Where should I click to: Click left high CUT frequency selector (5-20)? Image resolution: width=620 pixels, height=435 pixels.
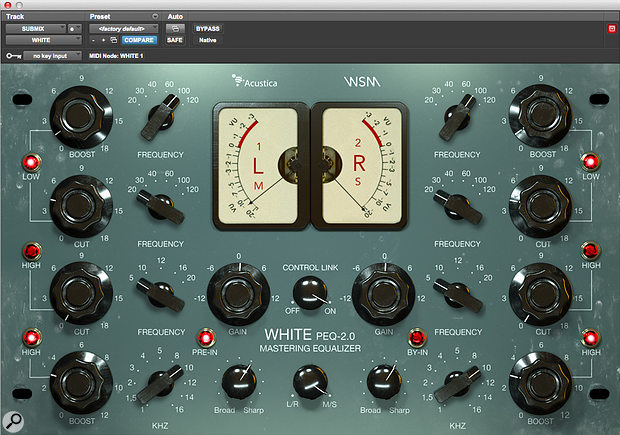click(x=161, y=294)
